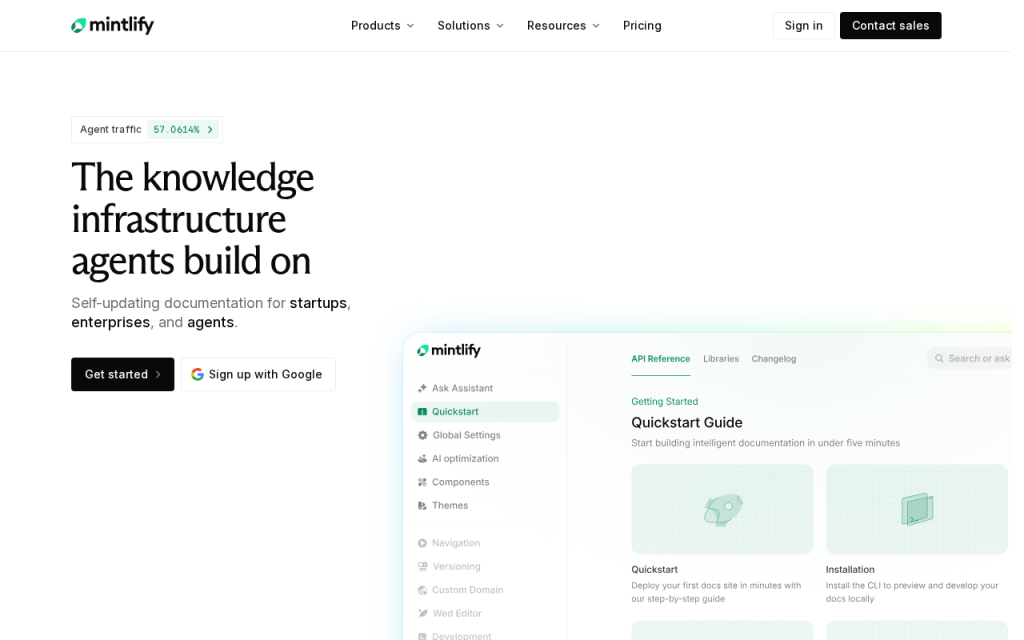
Task: Expand the Resources dropdown menu
Action: pos(564,25)
